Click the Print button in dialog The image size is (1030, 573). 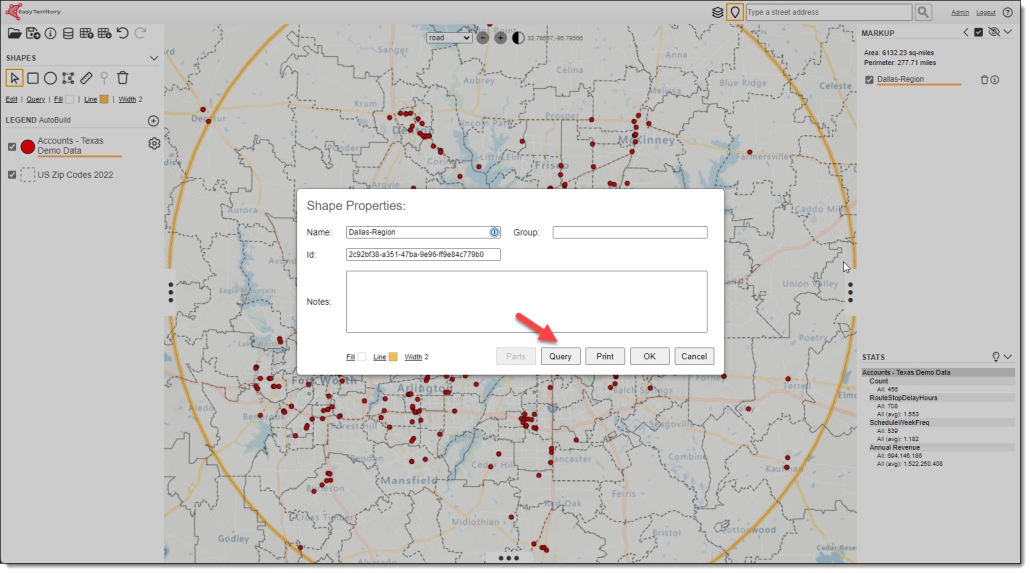[605, 356]
